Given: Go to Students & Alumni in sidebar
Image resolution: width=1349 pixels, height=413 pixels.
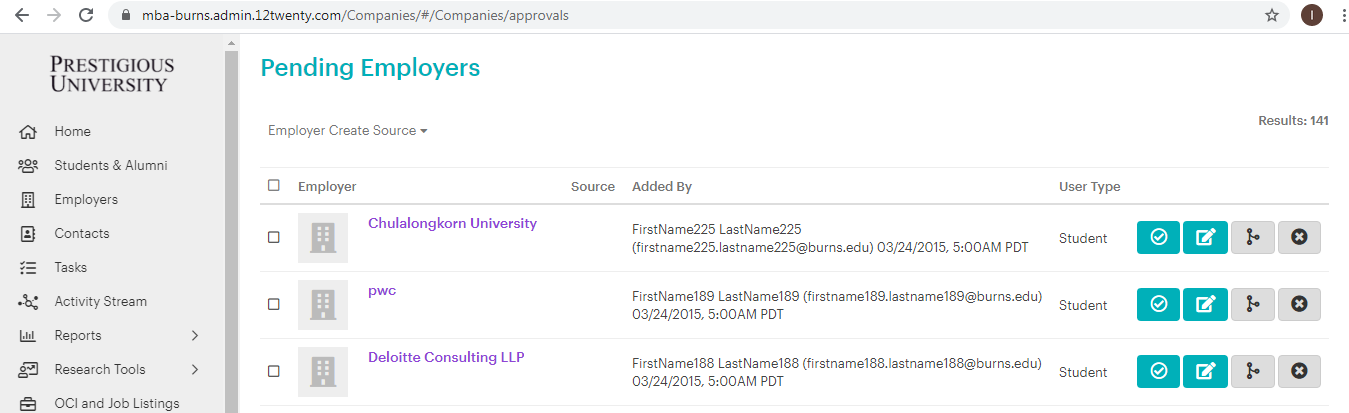Looking at the screenshot, I should (110, 166).
